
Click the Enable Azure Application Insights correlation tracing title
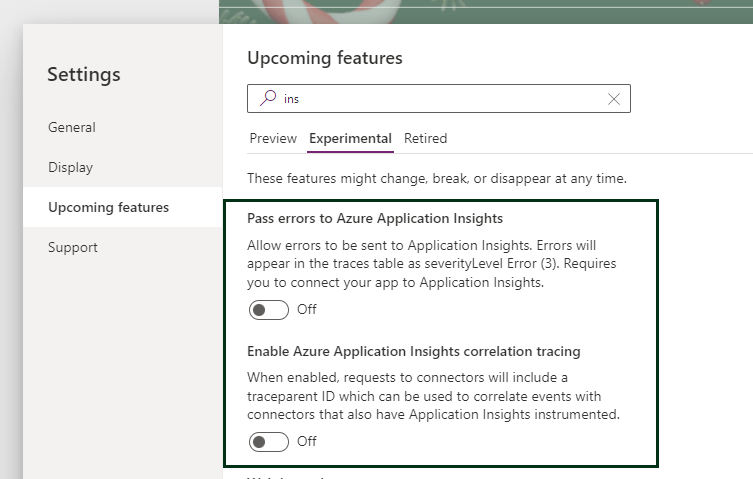414,351
